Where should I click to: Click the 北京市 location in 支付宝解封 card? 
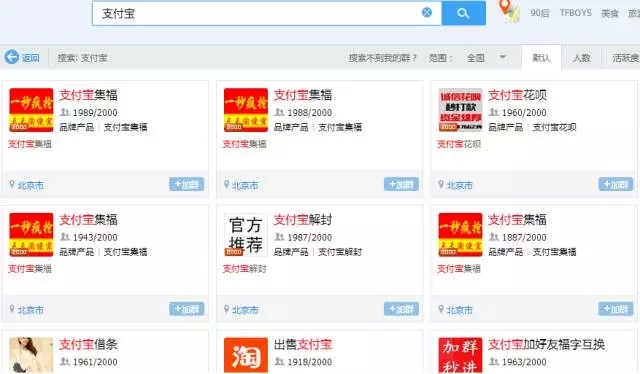point(244,310)
